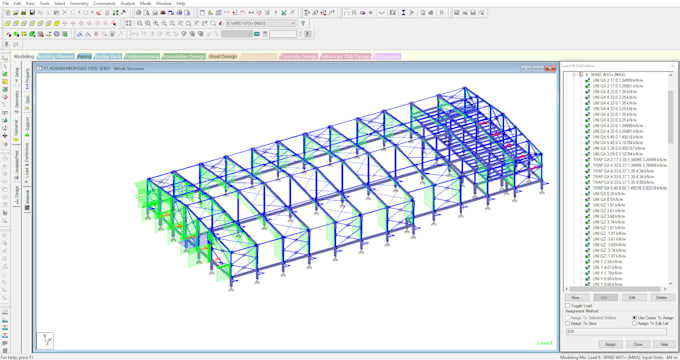680x360 pixels.
Task: Select the Back view cube icon
Action: (16, 23)
